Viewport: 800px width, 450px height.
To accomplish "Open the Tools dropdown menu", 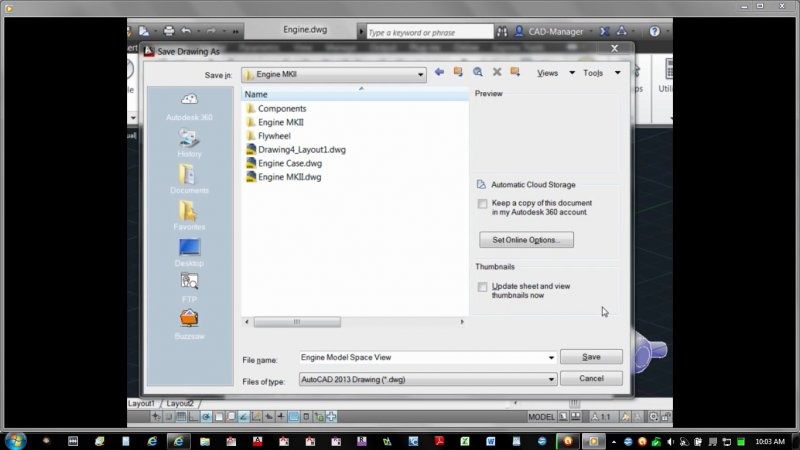I will pyautogui.click(x=602, y=73).
